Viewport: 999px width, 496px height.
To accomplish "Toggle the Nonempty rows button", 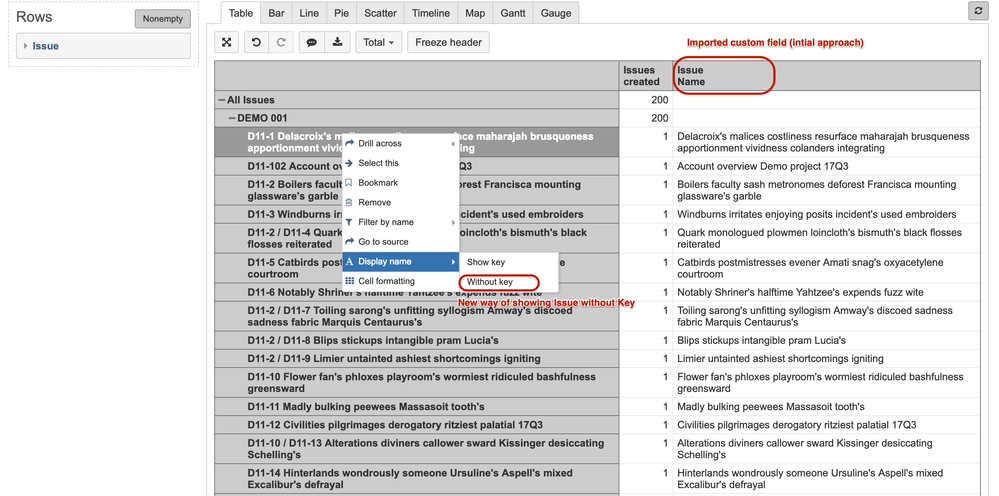I will point(162,19).
